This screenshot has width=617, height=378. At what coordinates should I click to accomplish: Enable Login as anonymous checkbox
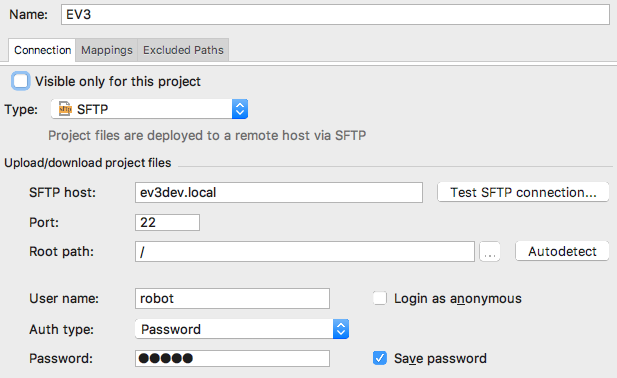380,298
